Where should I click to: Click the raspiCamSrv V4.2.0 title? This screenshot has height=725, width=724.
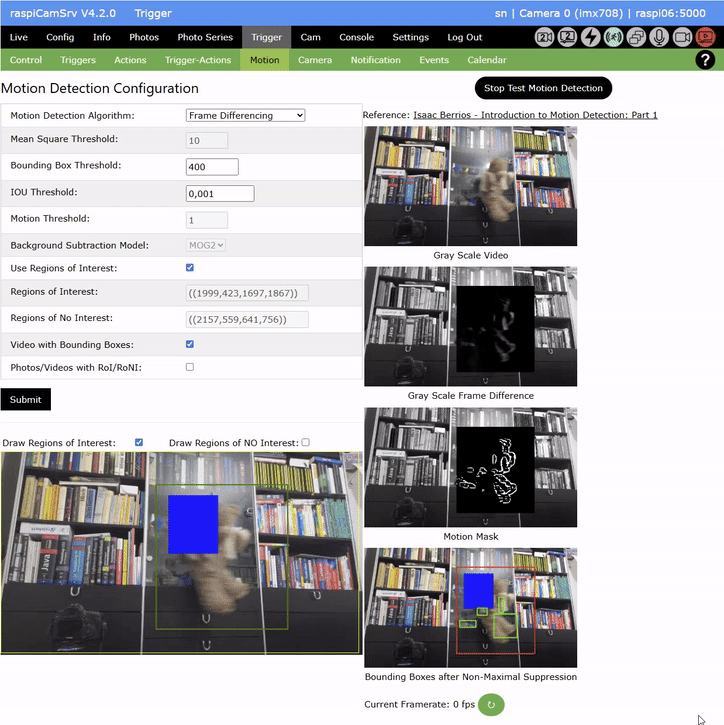point(63,13)
